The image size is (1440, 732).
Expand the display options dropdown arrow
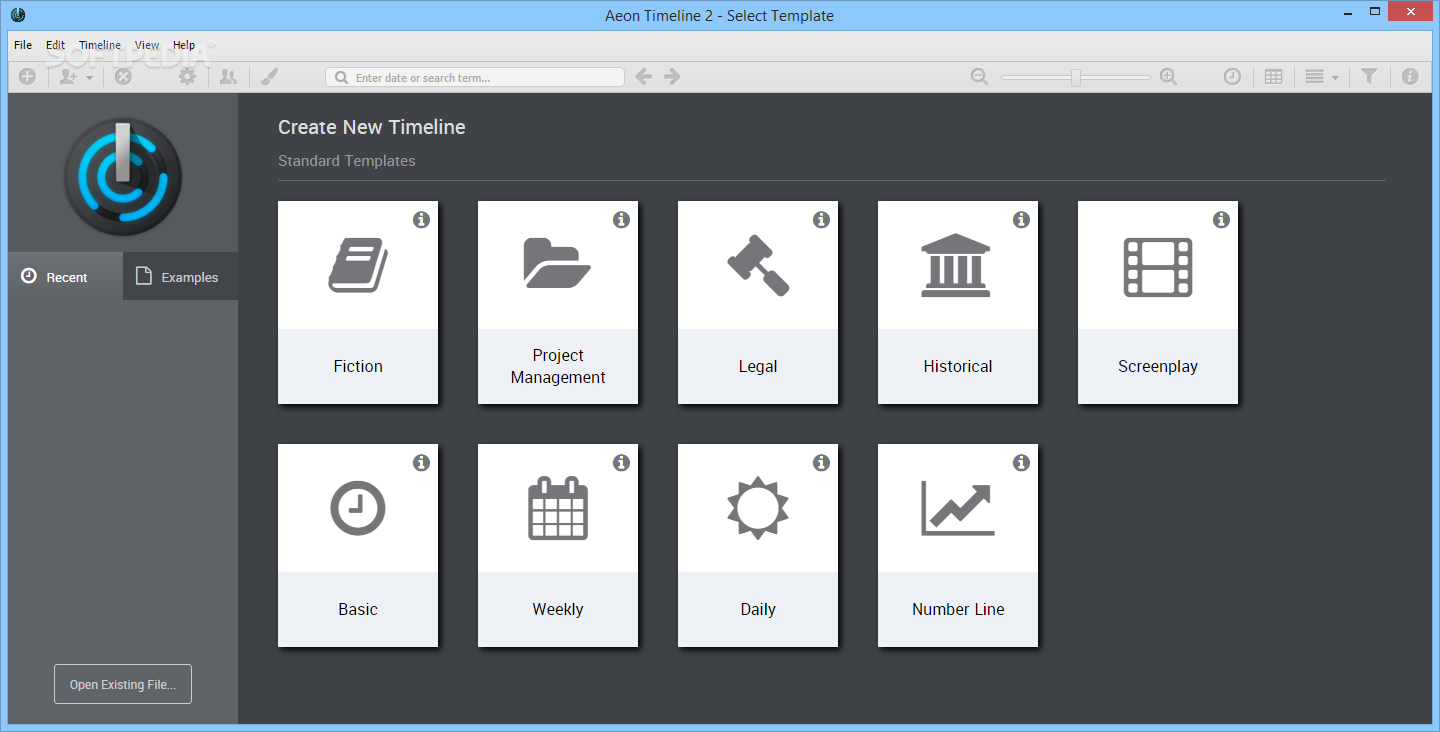tap(1335, 78)
